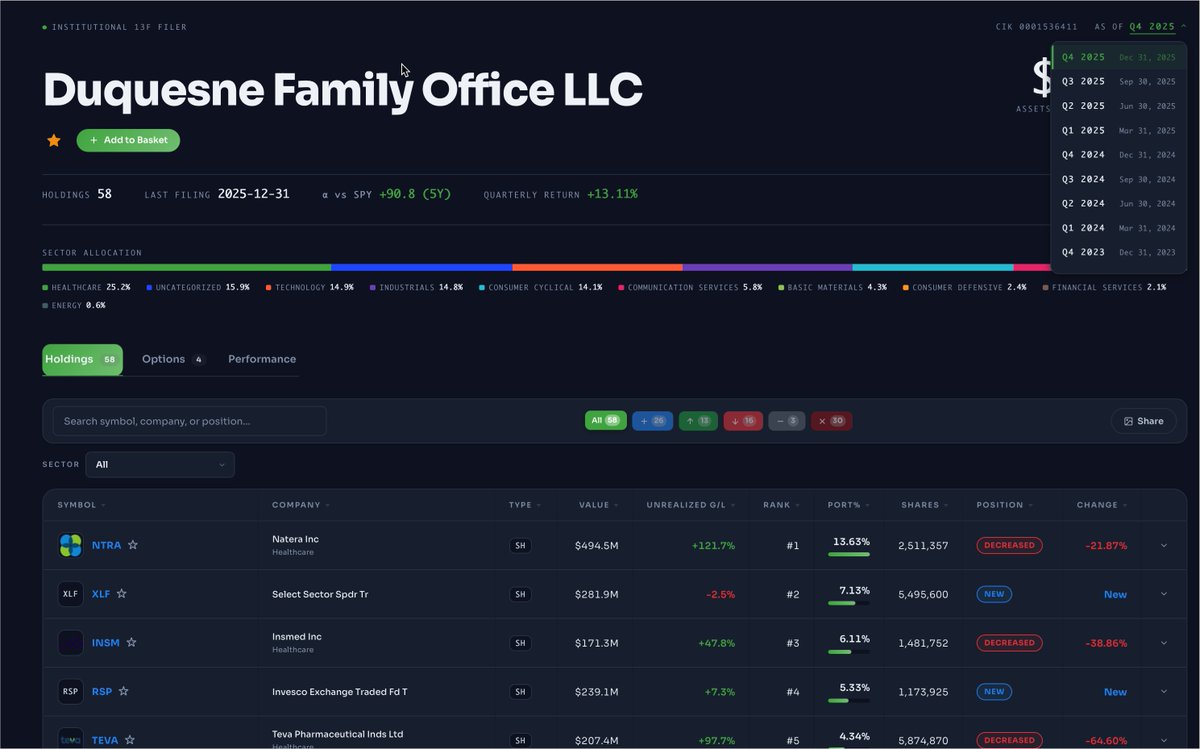Sort by the Position column

(1004, 505)
